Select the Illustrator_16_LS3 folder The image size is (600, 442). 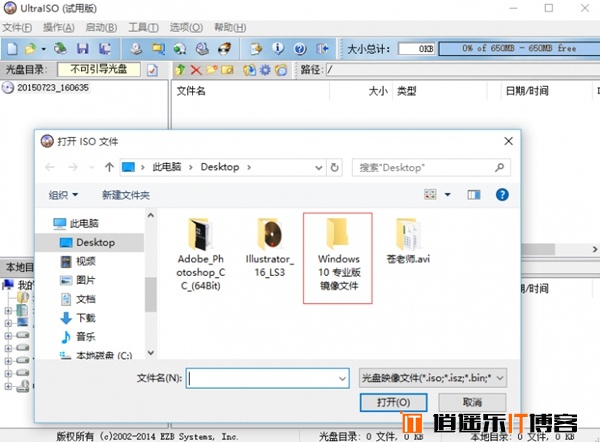pos(270,248)
